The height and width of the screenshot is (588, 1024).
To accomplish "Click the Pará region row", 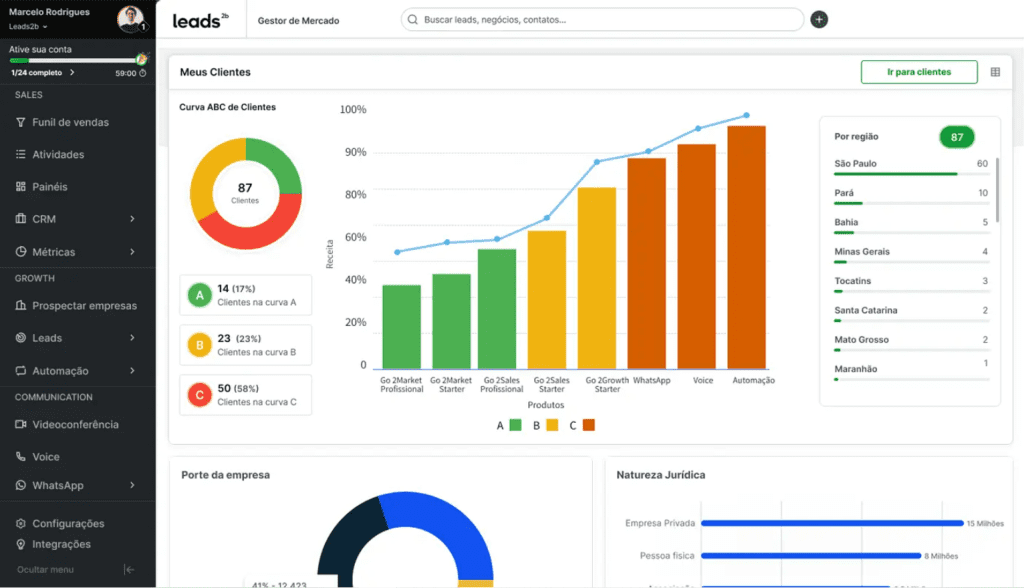I will [x=911, y=197].
